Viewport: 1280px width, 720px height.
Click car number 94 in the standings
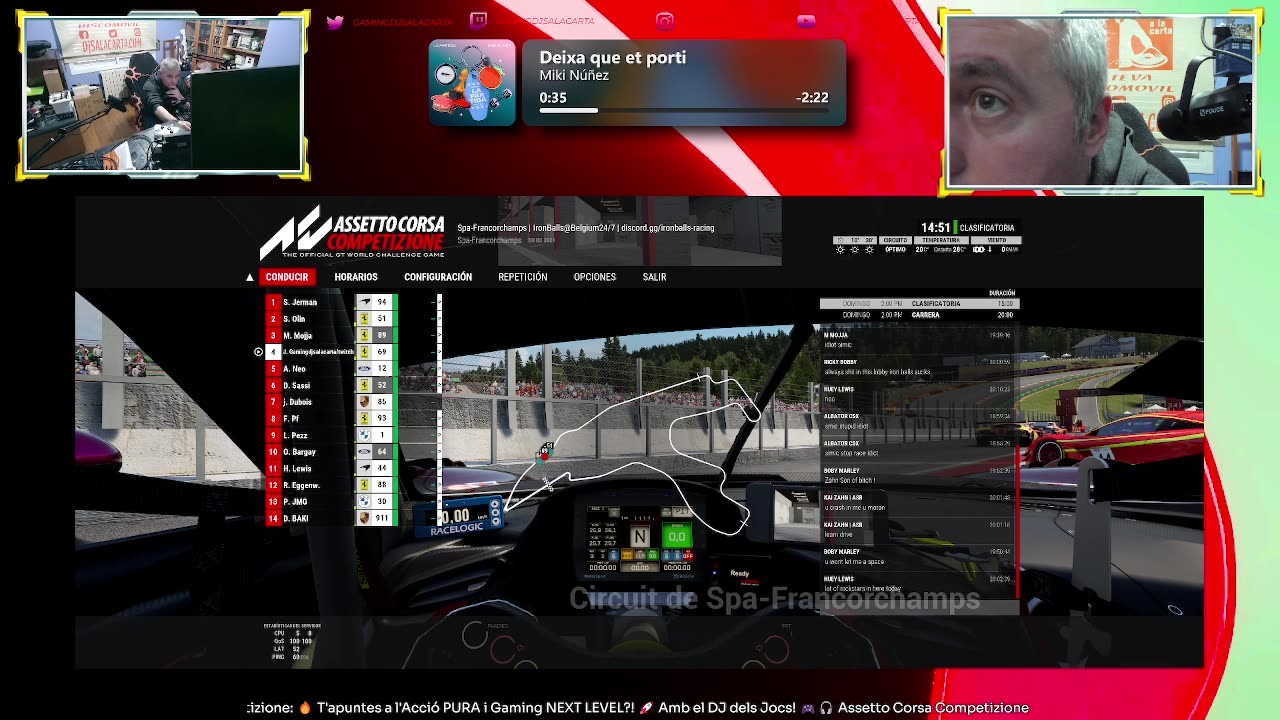pos(382,302)
